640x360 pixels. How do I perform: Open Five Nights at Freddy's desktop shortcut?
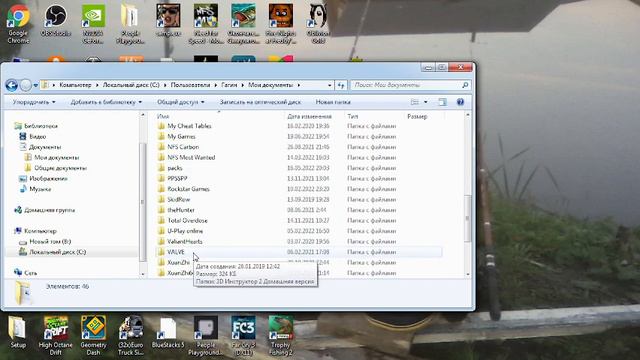[x=280, y=24]
